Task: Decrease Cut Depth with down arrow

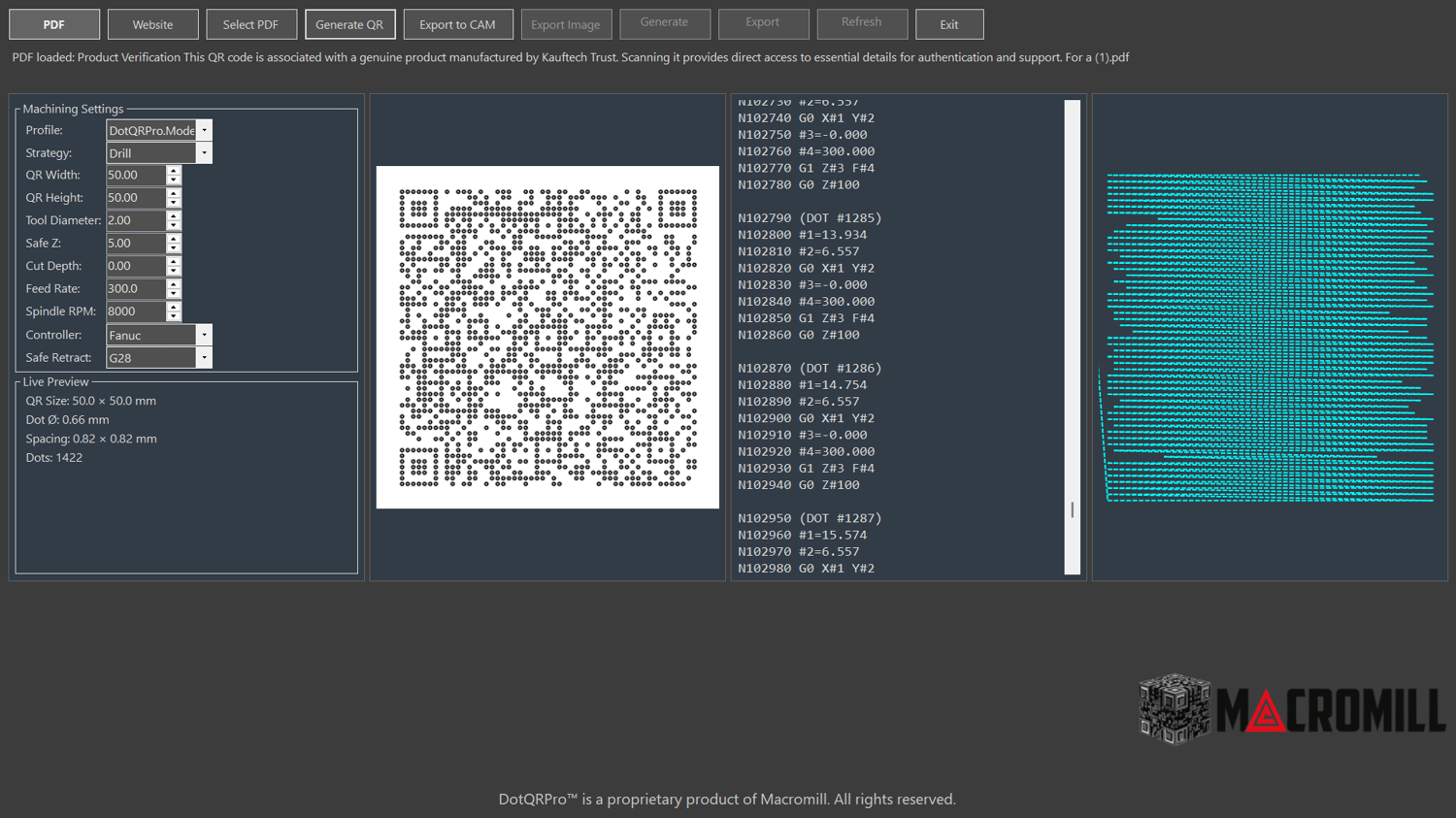Action: pyautogui.click(x=174, y=271)
